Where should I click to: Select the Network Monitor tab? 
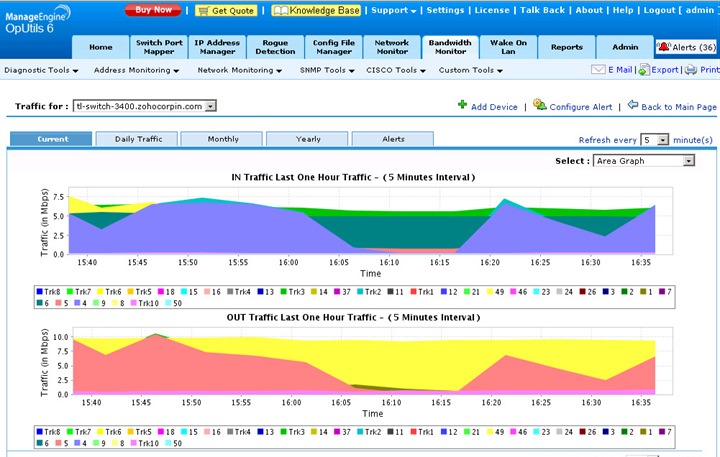pos(392,47)
